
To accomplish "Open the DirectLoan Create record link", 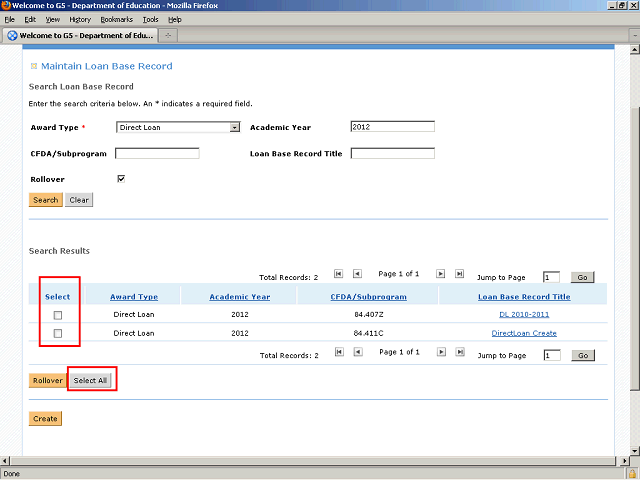I will click(x=524, y=333).
